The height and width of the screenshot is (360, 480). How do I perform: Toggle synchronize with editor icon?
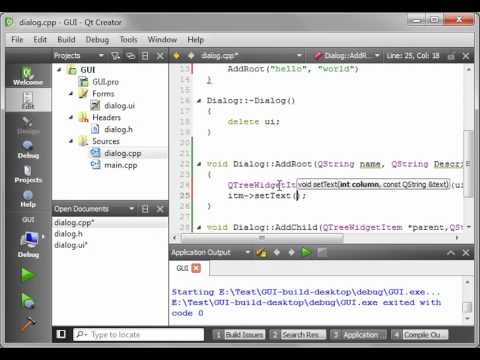tap(131, 56)
